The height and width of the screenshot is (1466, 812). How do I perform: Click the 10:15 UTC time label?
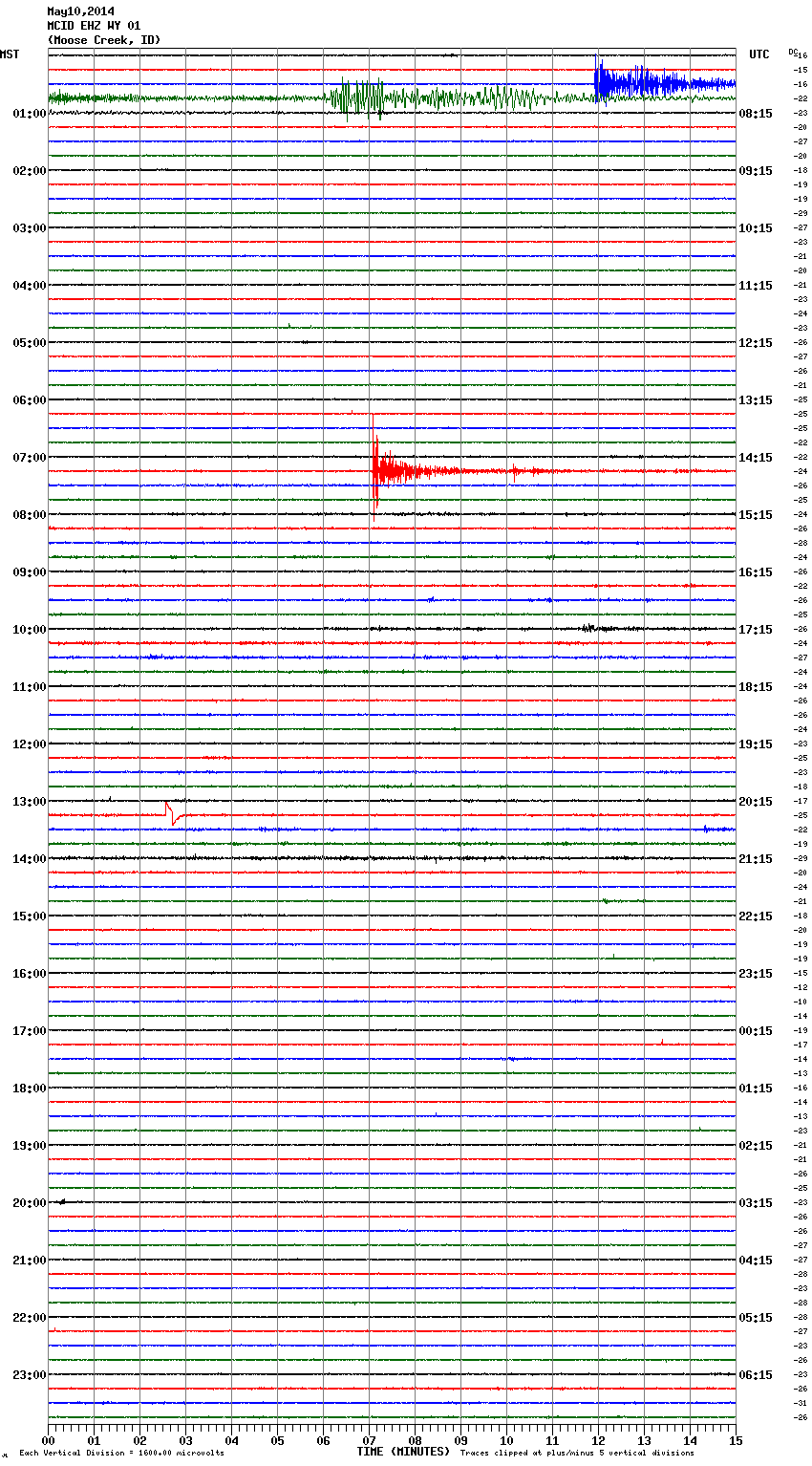coord(756,228)
